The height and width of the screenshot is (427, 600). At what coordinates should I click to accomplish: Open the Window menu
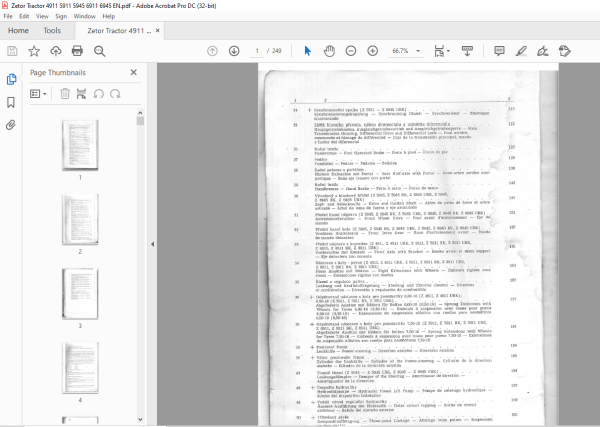(85, 16)
